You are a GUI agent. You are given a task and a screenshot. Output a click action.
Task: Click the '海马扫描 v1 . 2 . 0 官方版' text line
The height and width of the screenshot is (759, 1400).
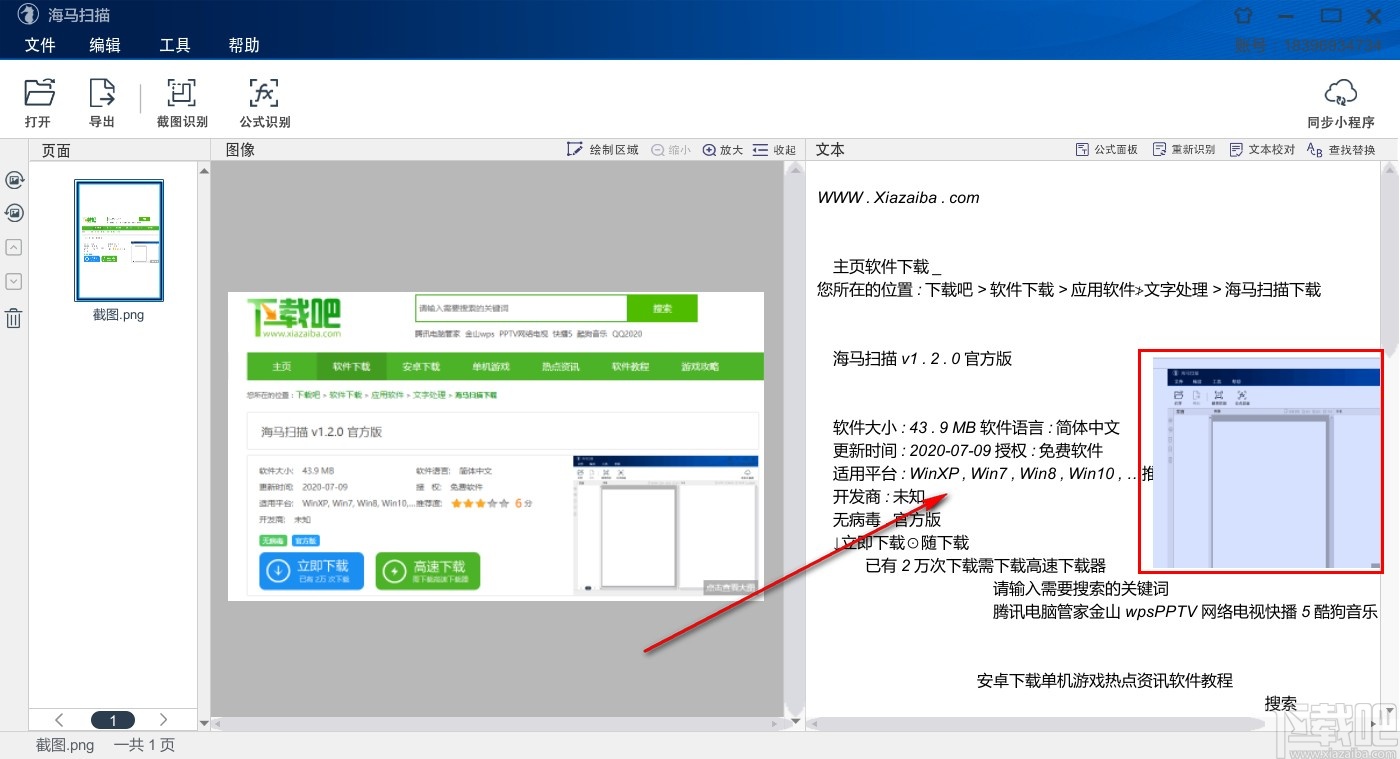pyautogui.click(x=923, y=359)
